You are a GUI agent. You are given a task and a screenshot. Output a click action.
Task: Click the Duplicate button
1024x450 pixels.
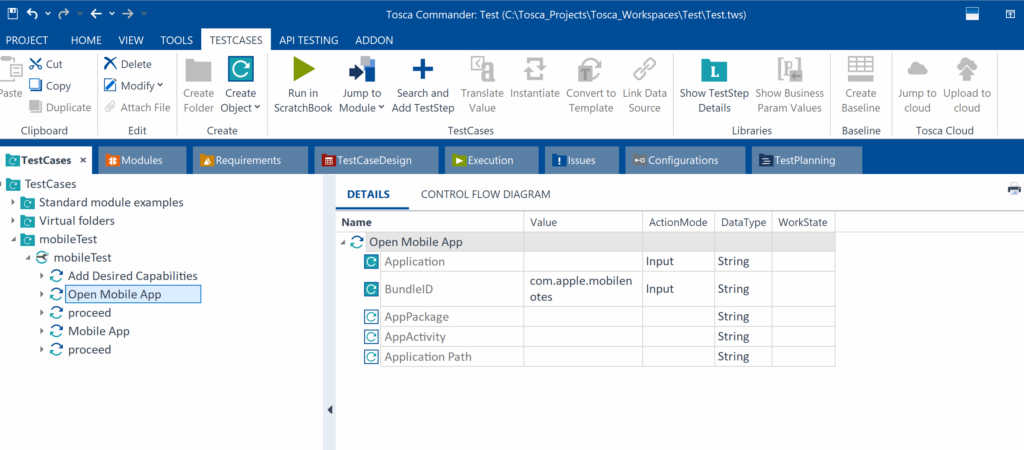[59, 107]
